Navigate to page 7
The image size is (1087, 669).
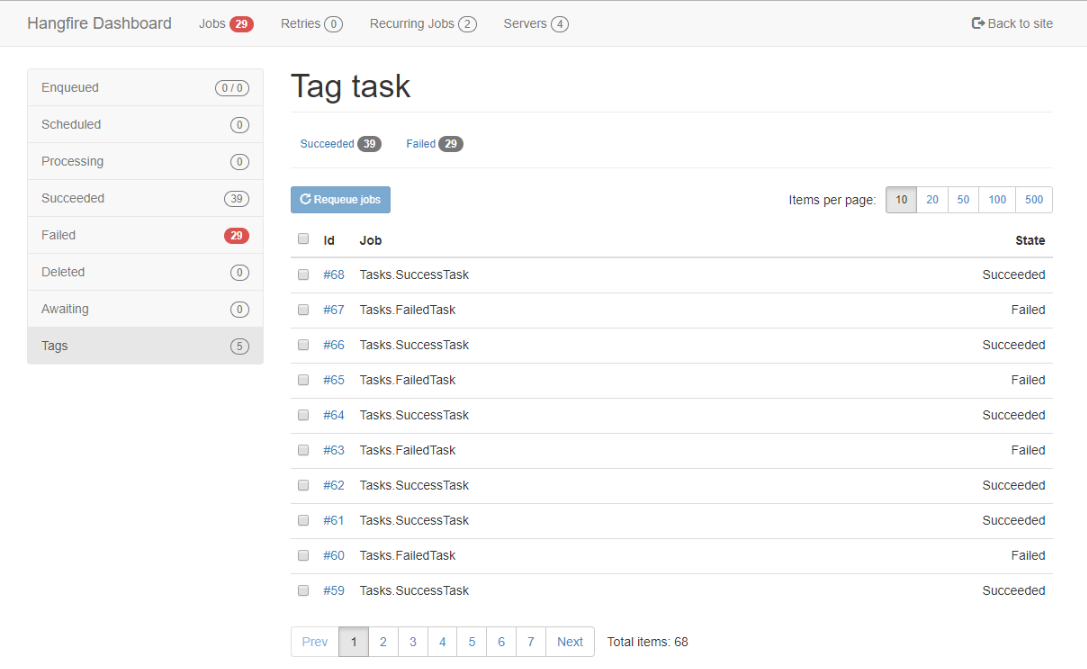[530, 642]
